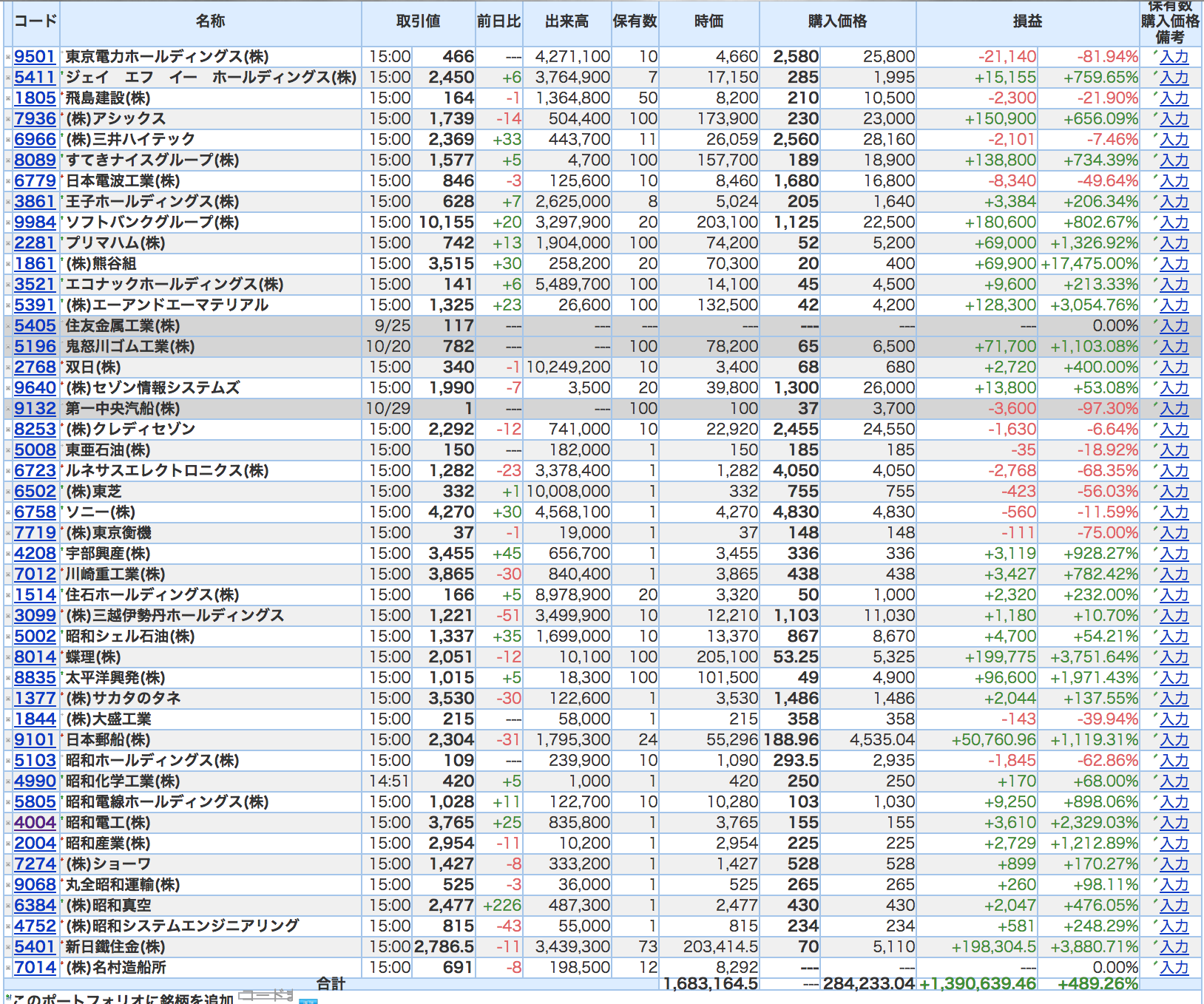Click the delete icon beside code 7012

point(8,574)
